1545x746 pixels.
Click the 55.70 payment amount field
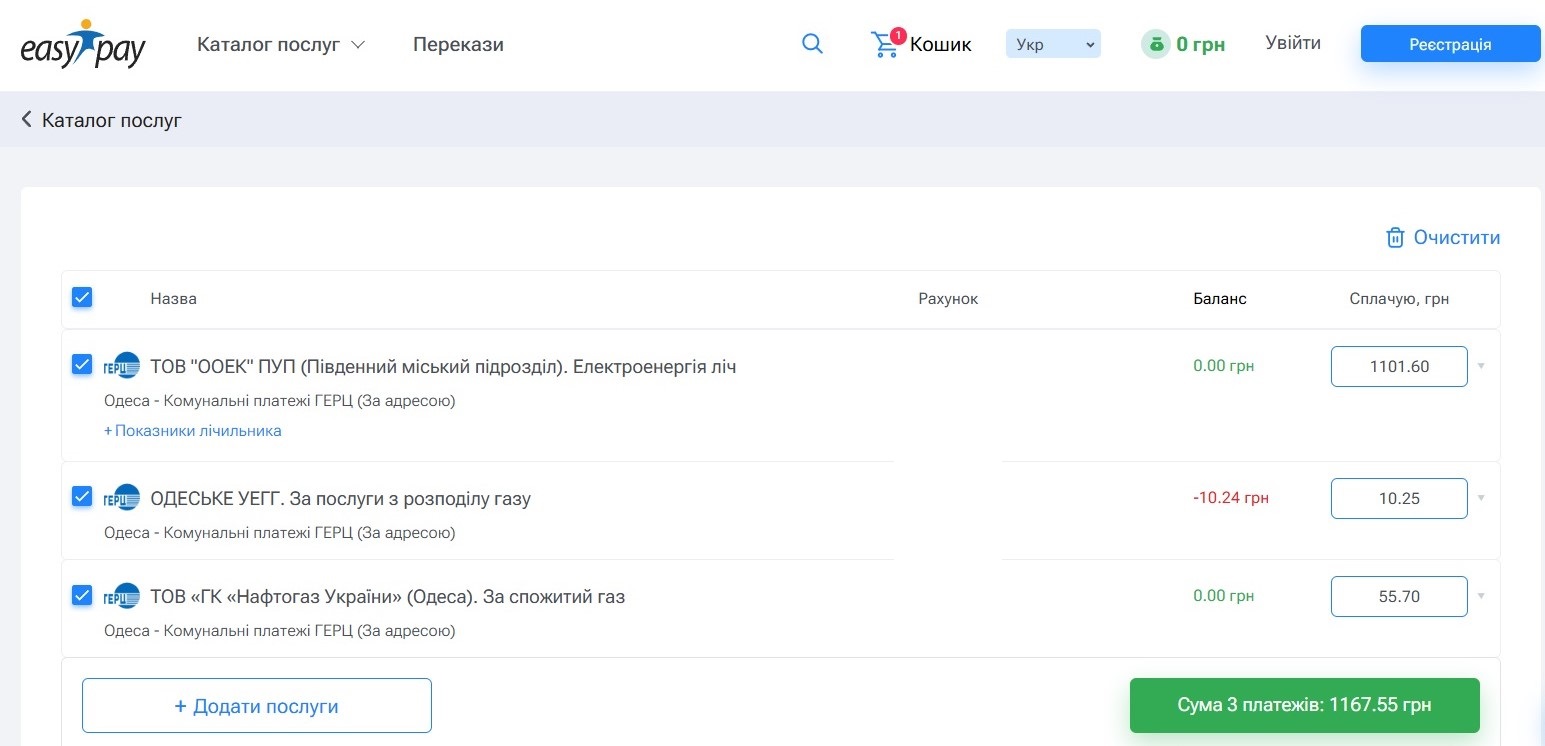[x=1399, y=596]
